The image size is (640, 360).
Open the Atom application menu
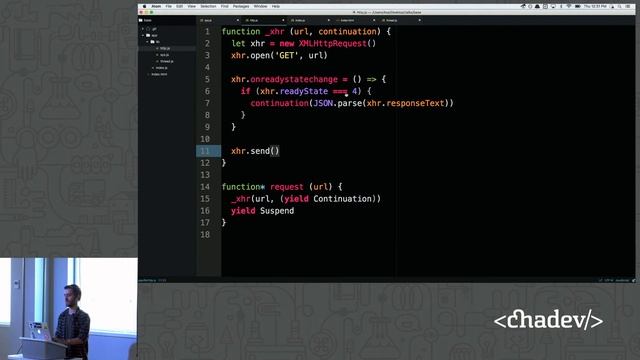point(156,7)
